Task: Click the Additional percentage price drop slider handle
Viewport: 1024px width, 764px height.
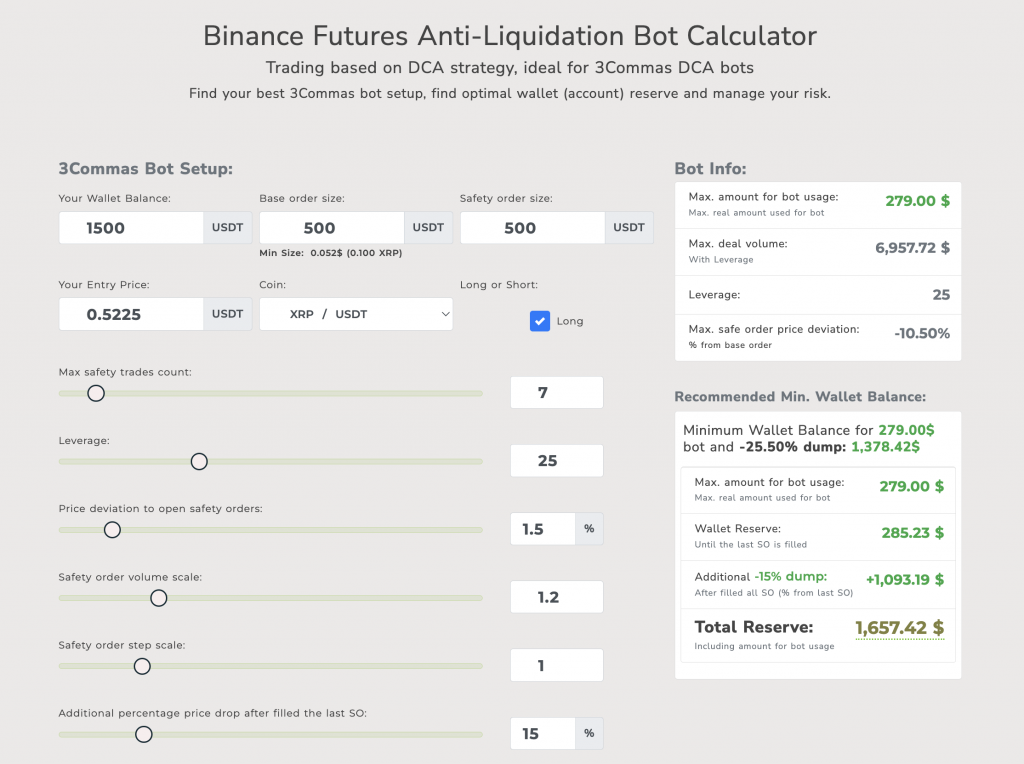Action: pyautogui.click(x=144, y=734)
